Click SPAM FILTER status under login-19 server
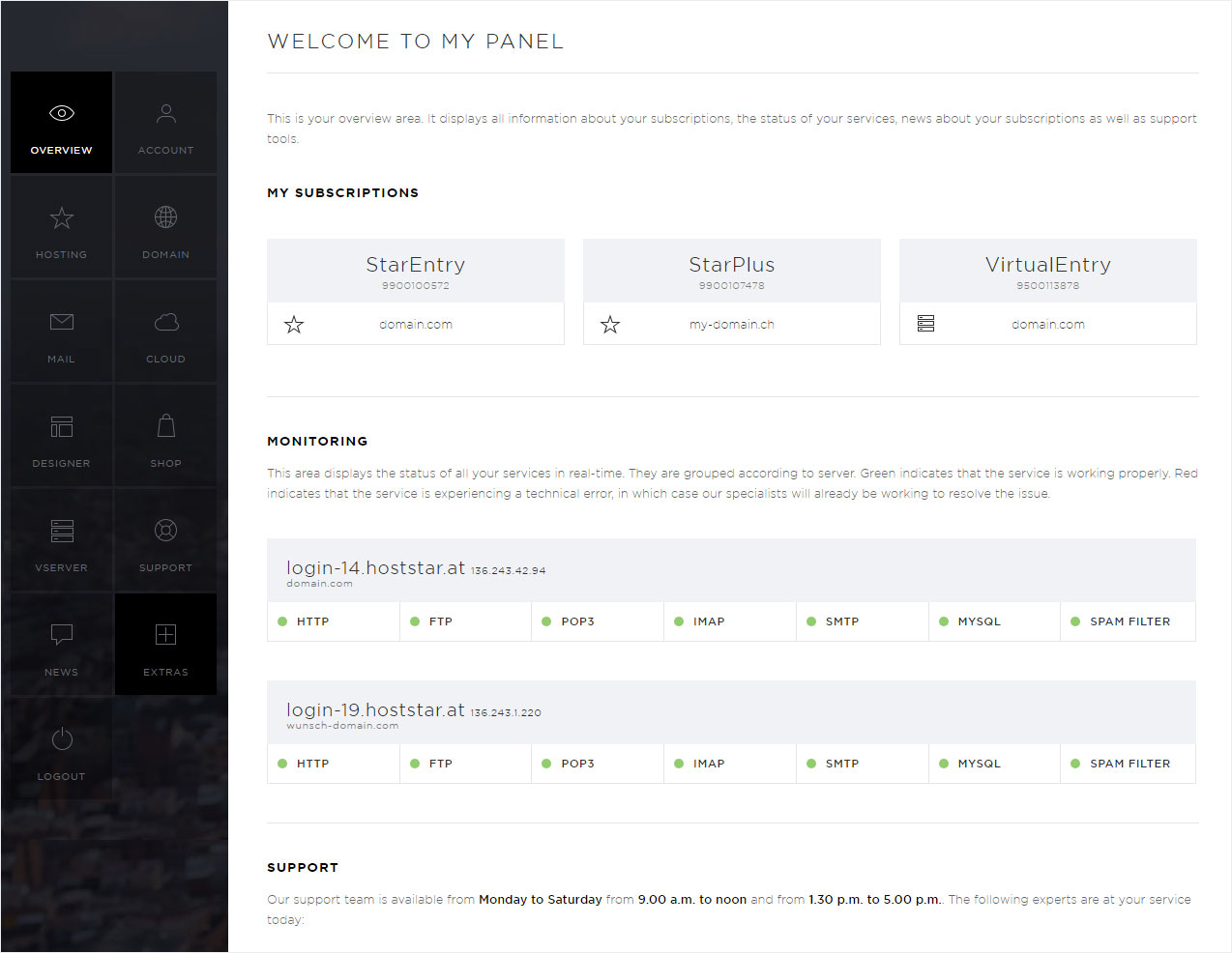Screen dimensions: 1232x953 [x=1128, y=764]
